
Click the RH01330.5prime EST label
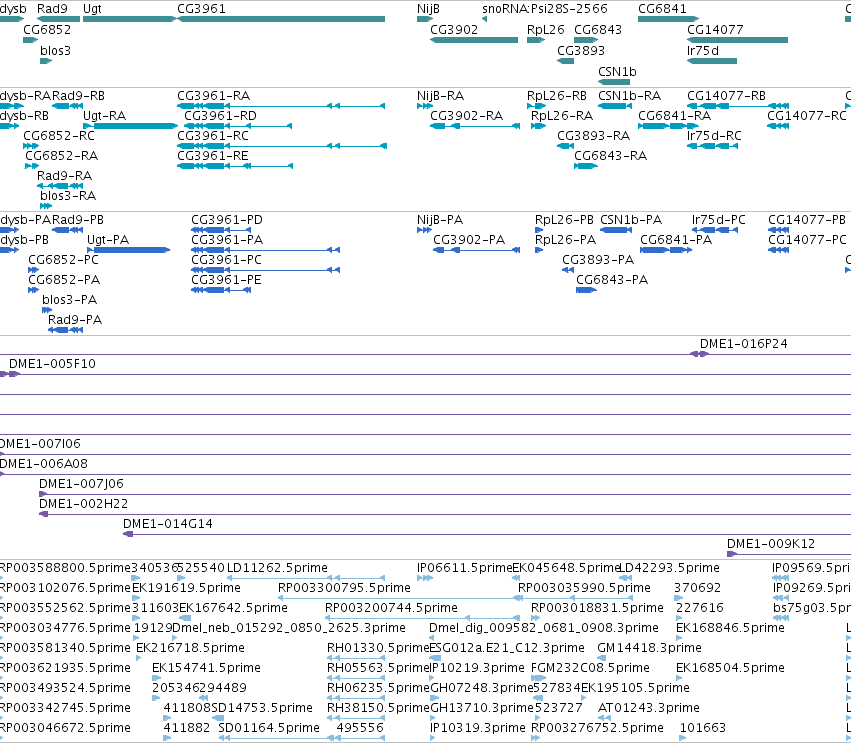378,648
